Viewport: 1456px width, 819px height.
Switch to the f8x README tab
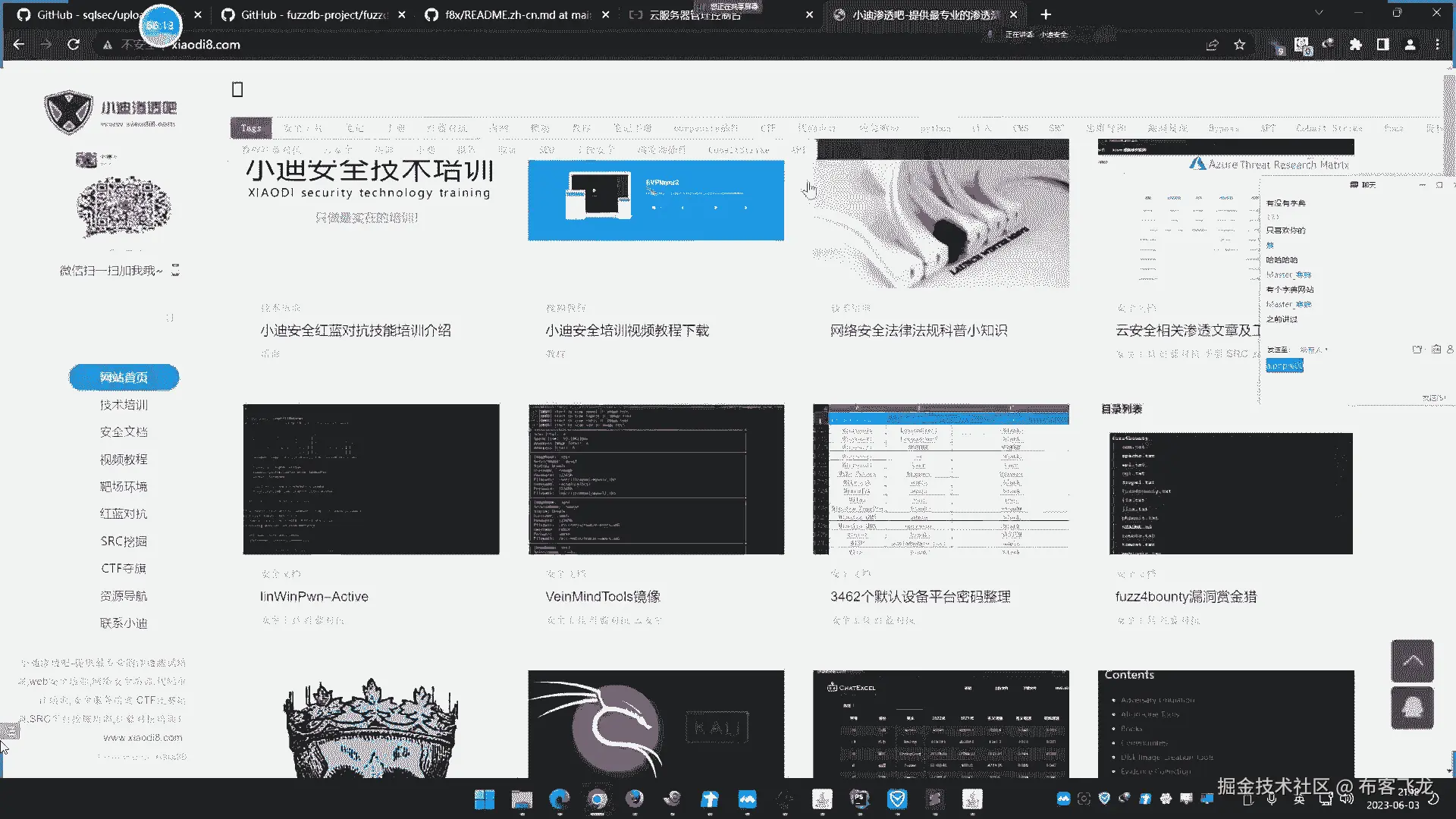click(516, 14)
